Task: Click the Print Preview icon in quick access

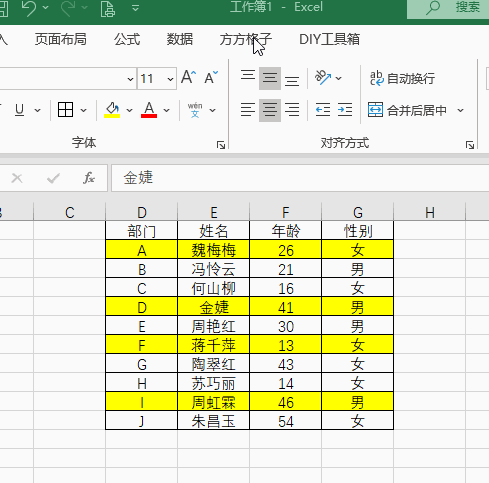Action: tap(108, 8)
